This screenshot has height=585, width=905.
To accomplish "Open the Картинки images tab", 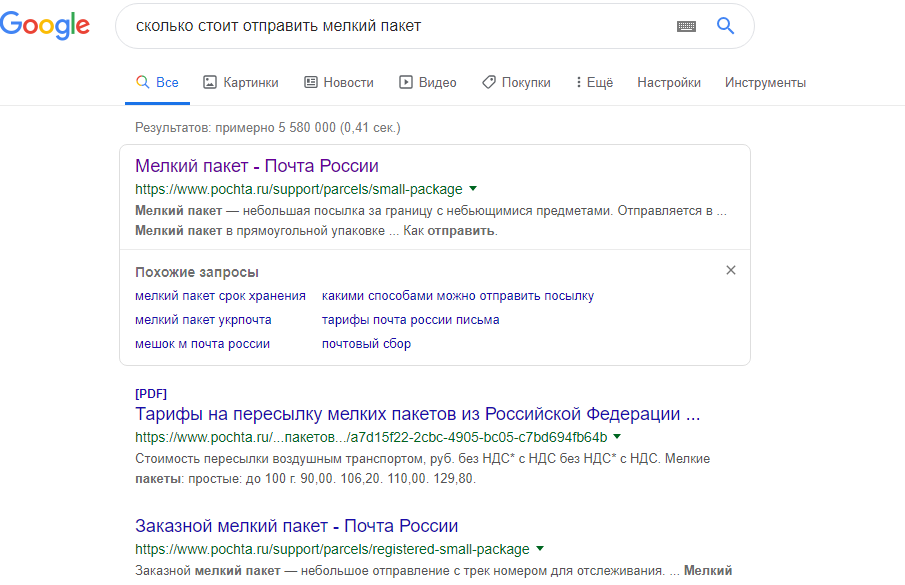I will coord(241,82).
